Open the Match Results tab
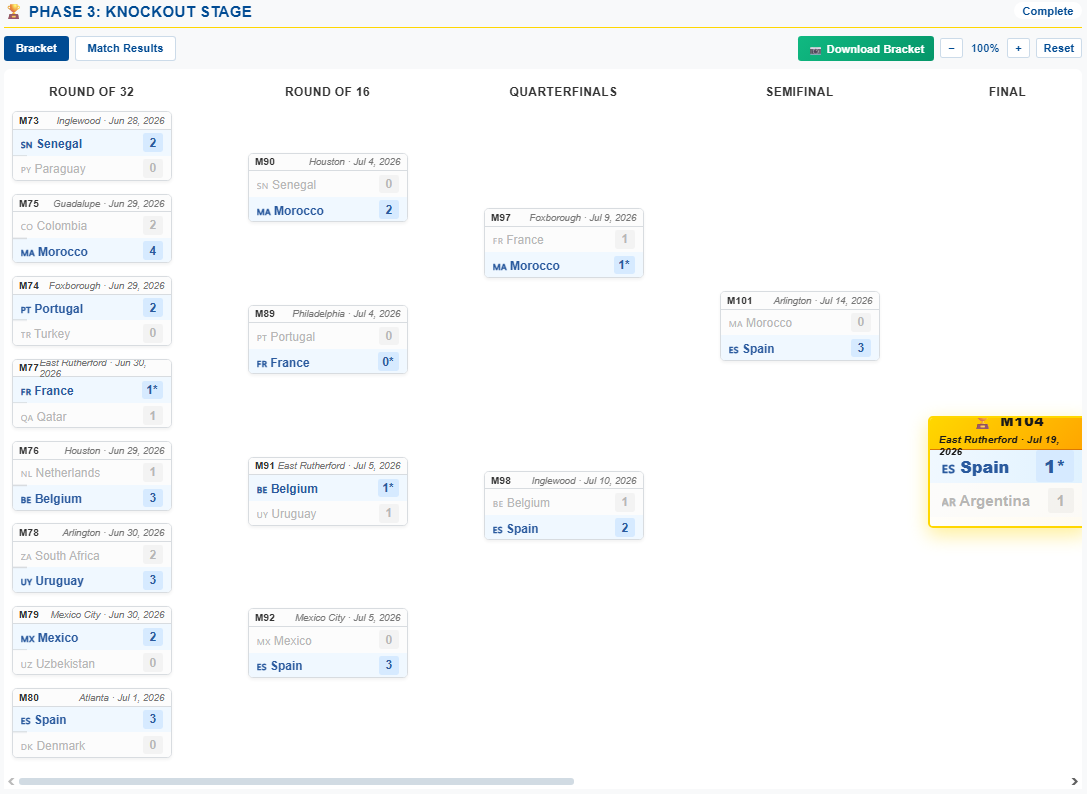 (125, 48)
